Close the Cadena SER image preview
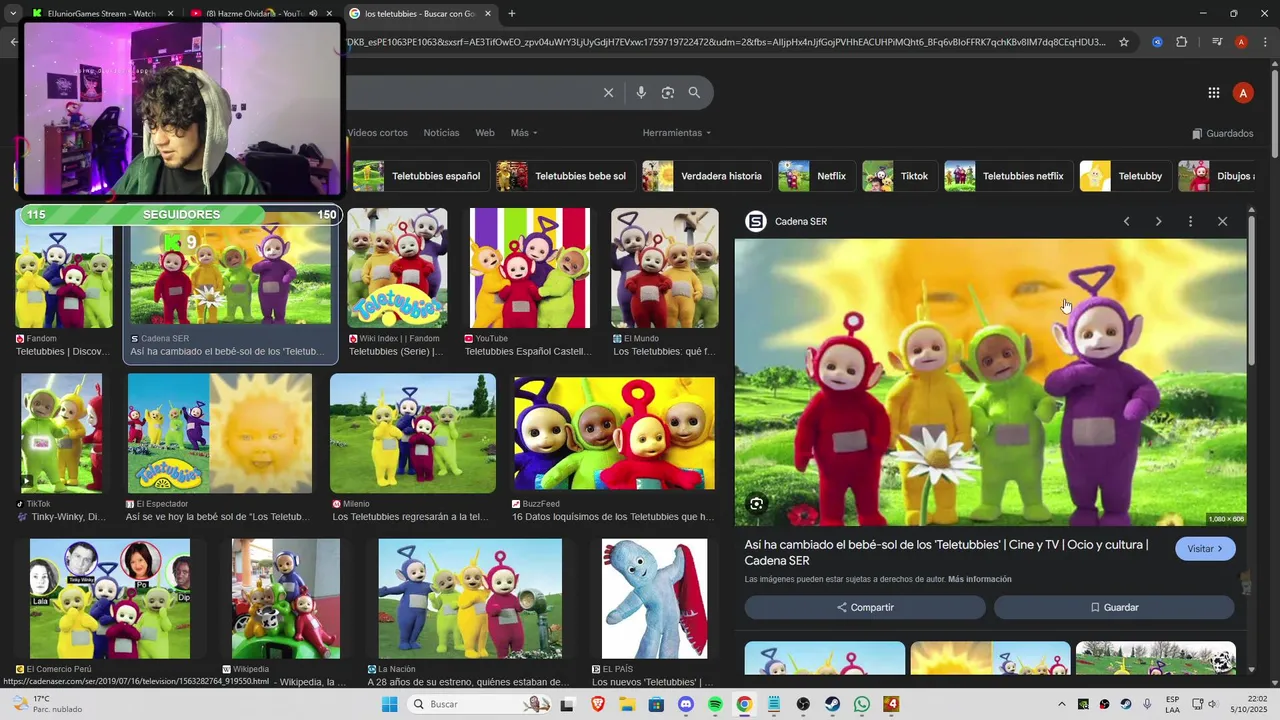This screenshot has width=1280, height=720. (1222, 221)
